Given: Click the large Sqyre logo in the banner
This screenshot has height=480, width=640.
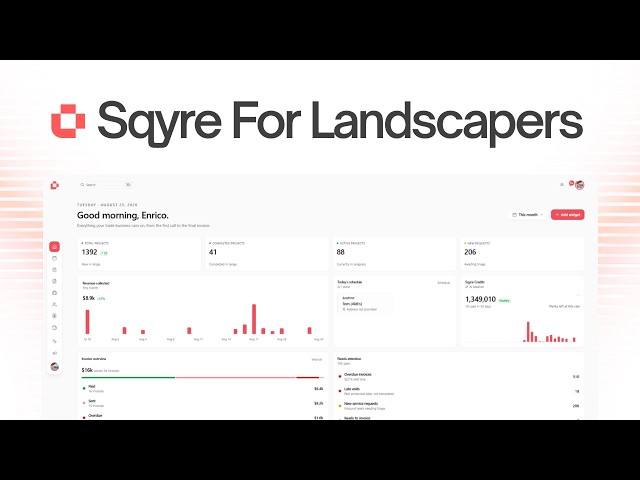Looking at the screenshot, I should tap(68, 121).
